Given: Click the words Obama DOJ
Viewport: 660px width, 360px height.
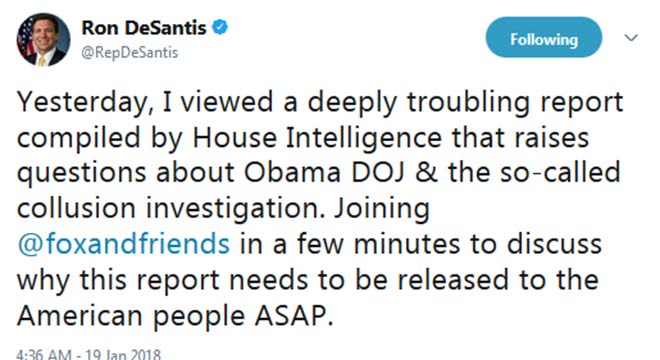Looking at the screenshot, I should [x=324, y=173].
